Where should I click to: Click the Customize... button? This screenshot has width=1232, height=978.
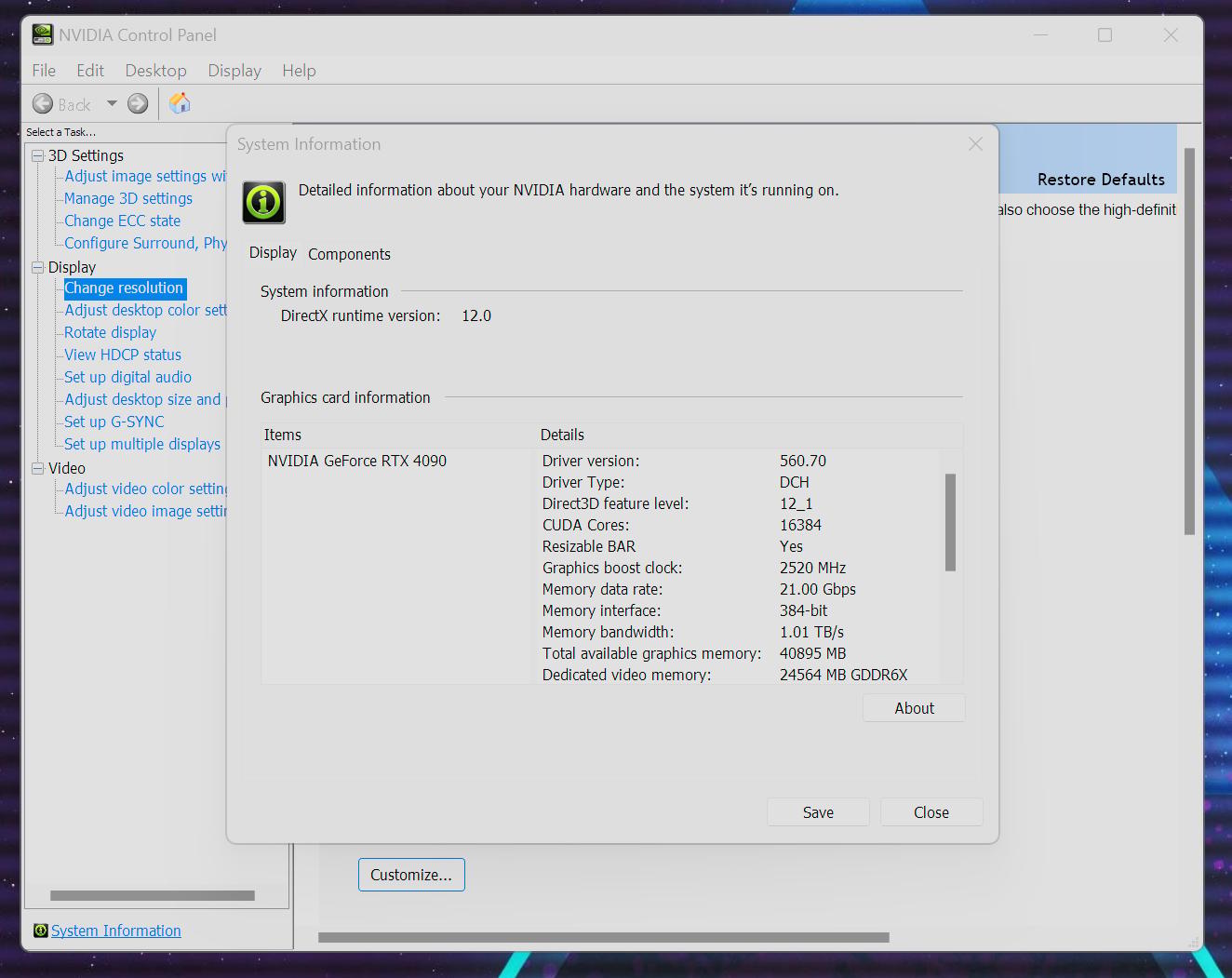(411, 875)
